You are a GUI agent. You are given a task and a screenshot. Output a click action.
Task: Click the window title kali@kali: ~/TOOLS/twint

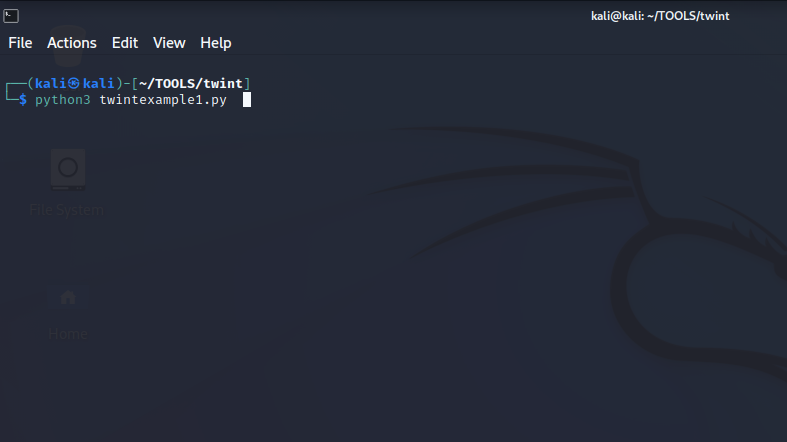[x=660, y=16]
